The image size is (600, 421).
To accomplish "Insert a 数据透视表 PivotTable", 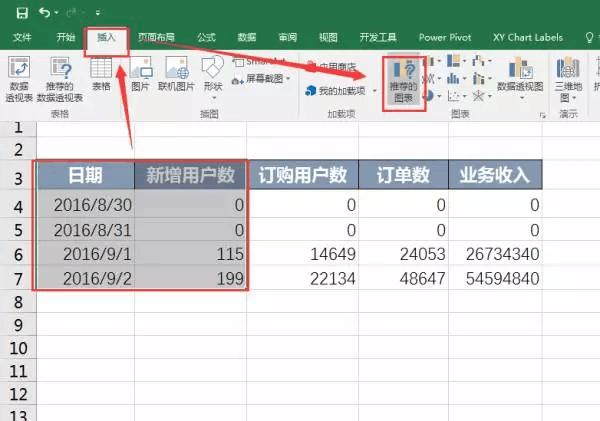I will 19,79.
